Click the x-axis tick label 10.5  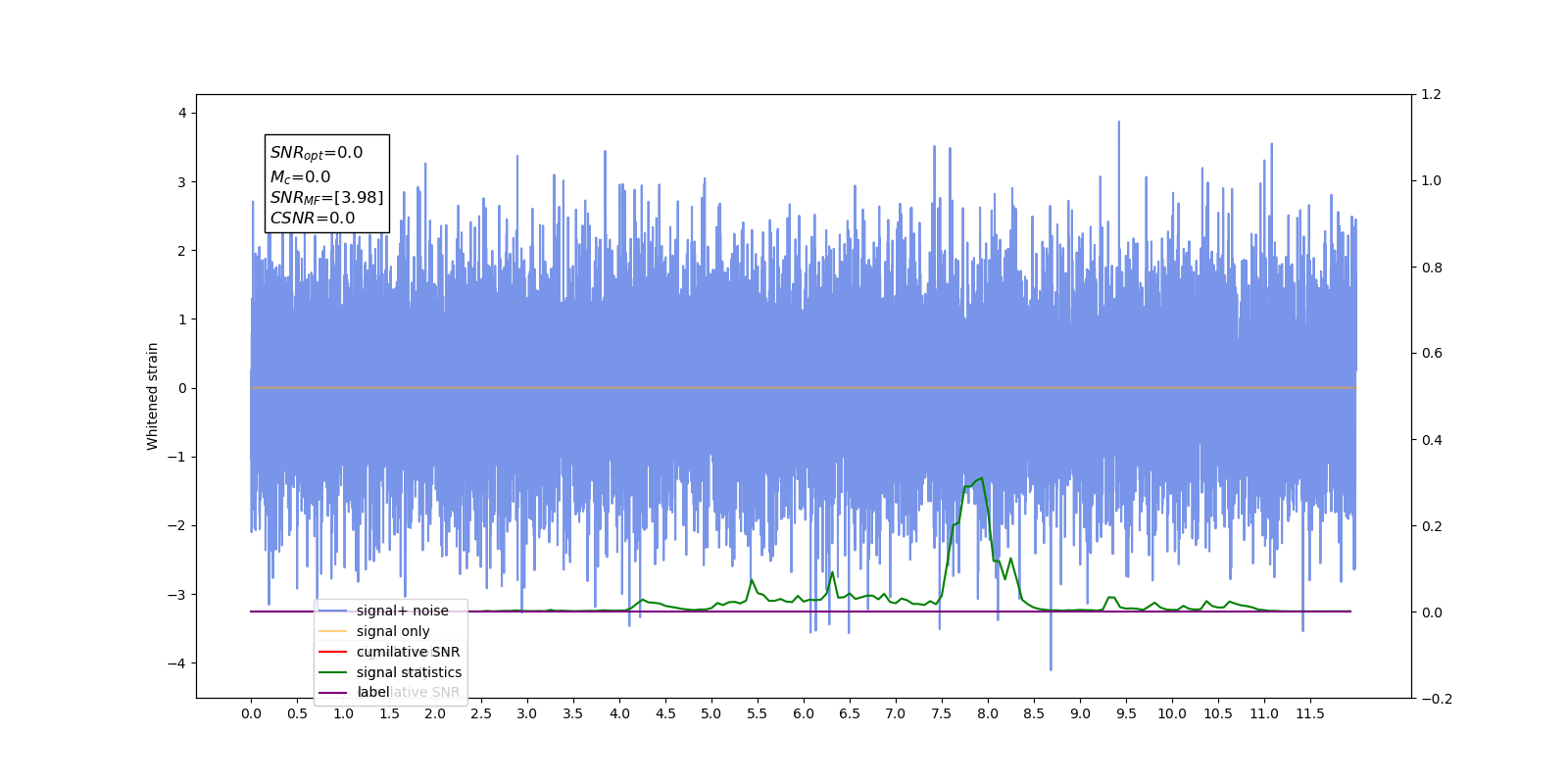coord(1218,713)
